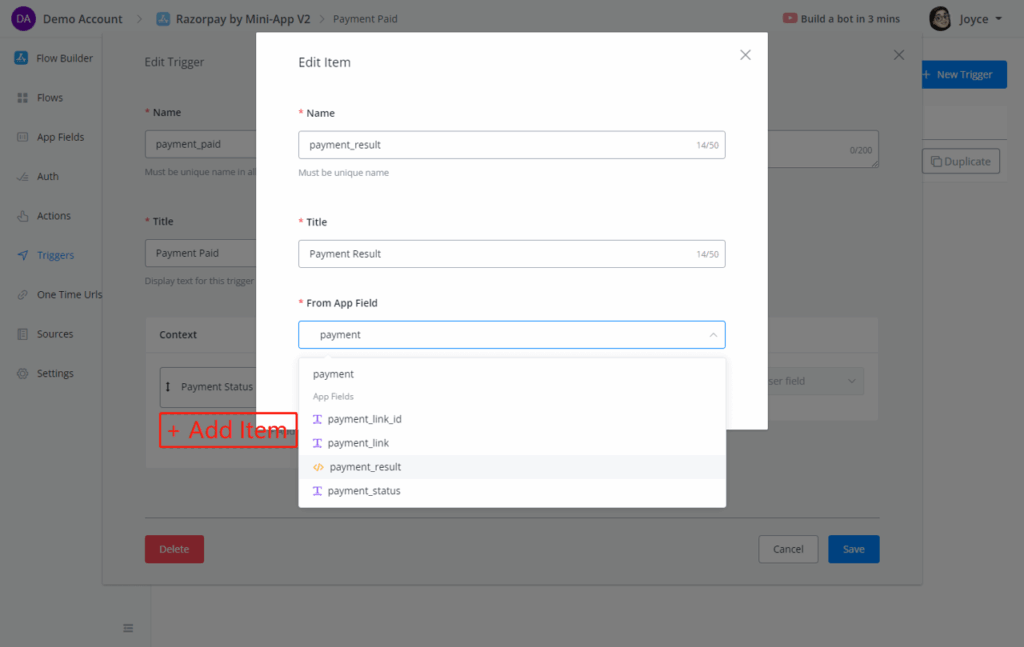Close the Edit Item dialog
This screenshot has width=1024, height=647.
pos(745,55)
